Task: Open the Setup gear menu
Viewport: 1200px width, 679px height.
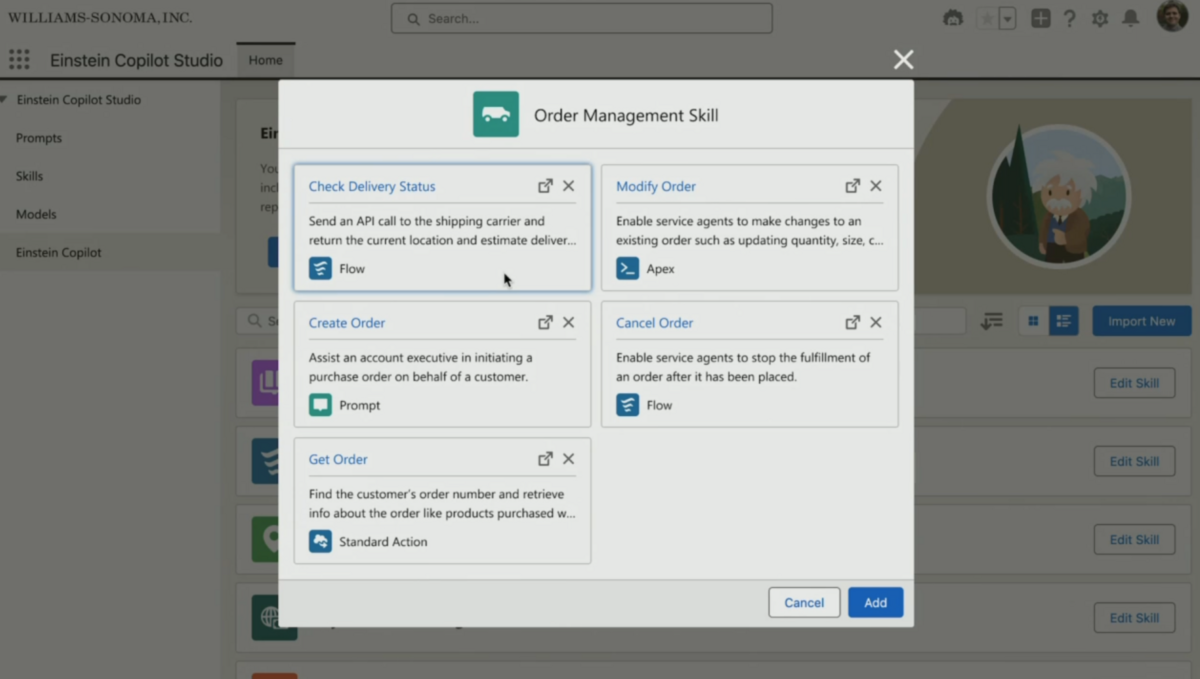Action: click(x=1100, y=18)
